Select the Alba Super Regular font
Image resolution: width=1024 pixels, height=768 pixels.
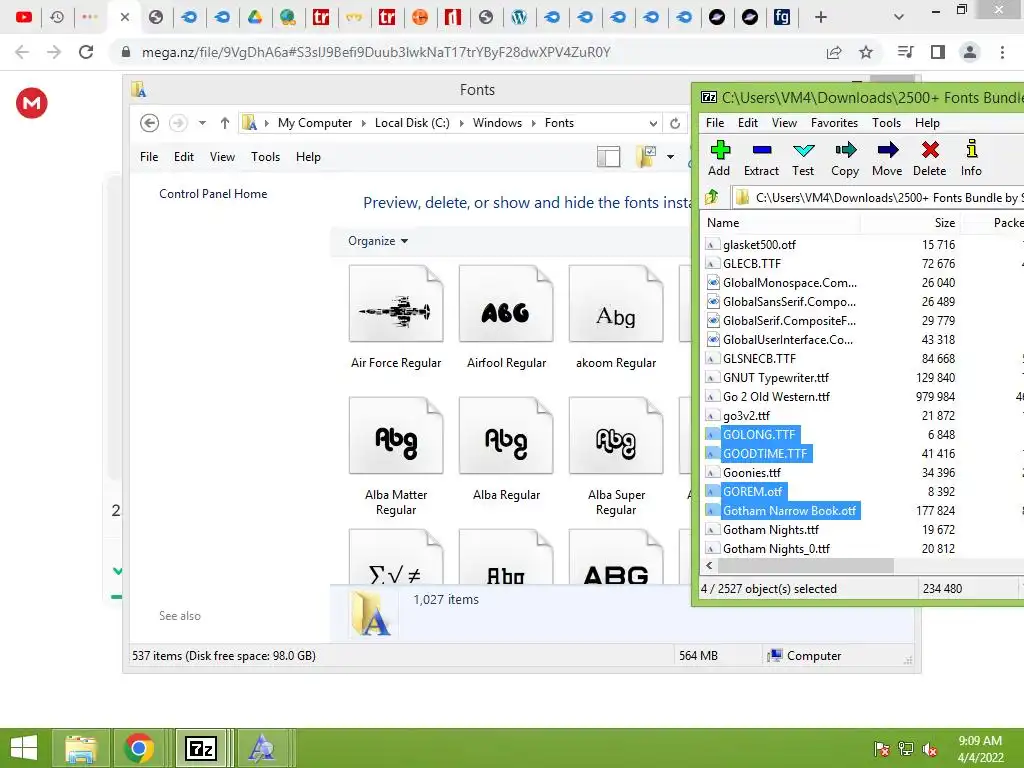(x=616, y=457)
